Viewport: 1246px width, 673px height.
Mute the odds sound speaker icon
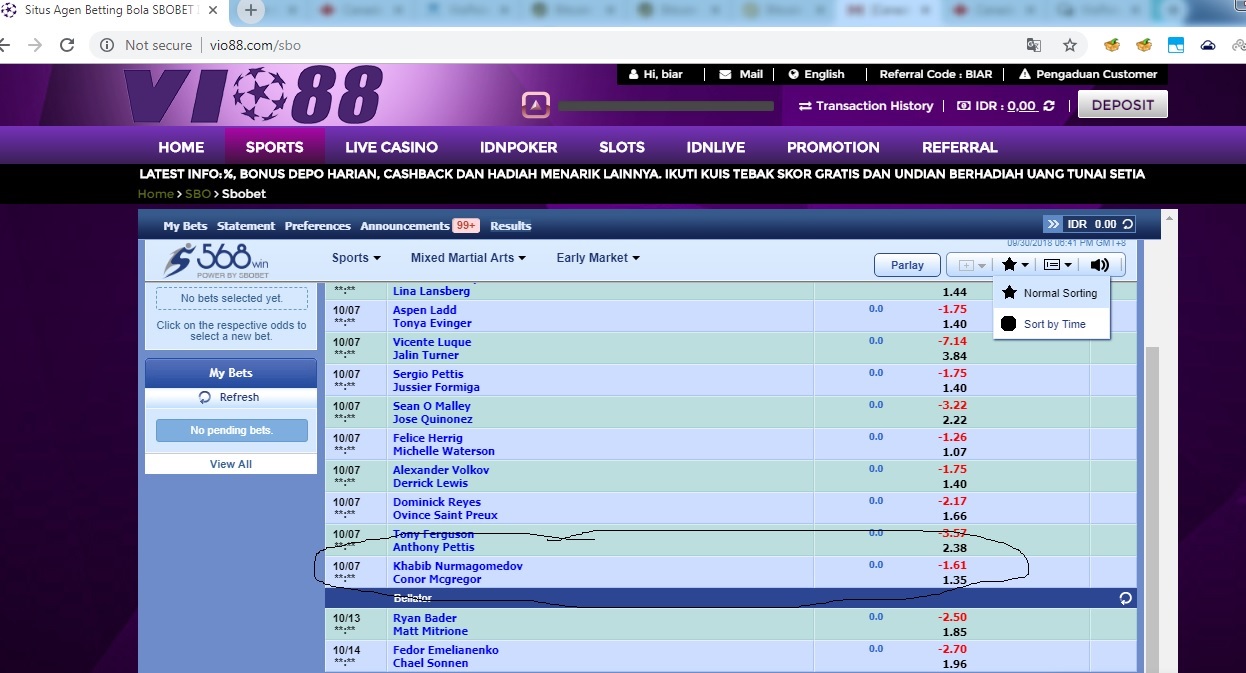(1099, 265)
